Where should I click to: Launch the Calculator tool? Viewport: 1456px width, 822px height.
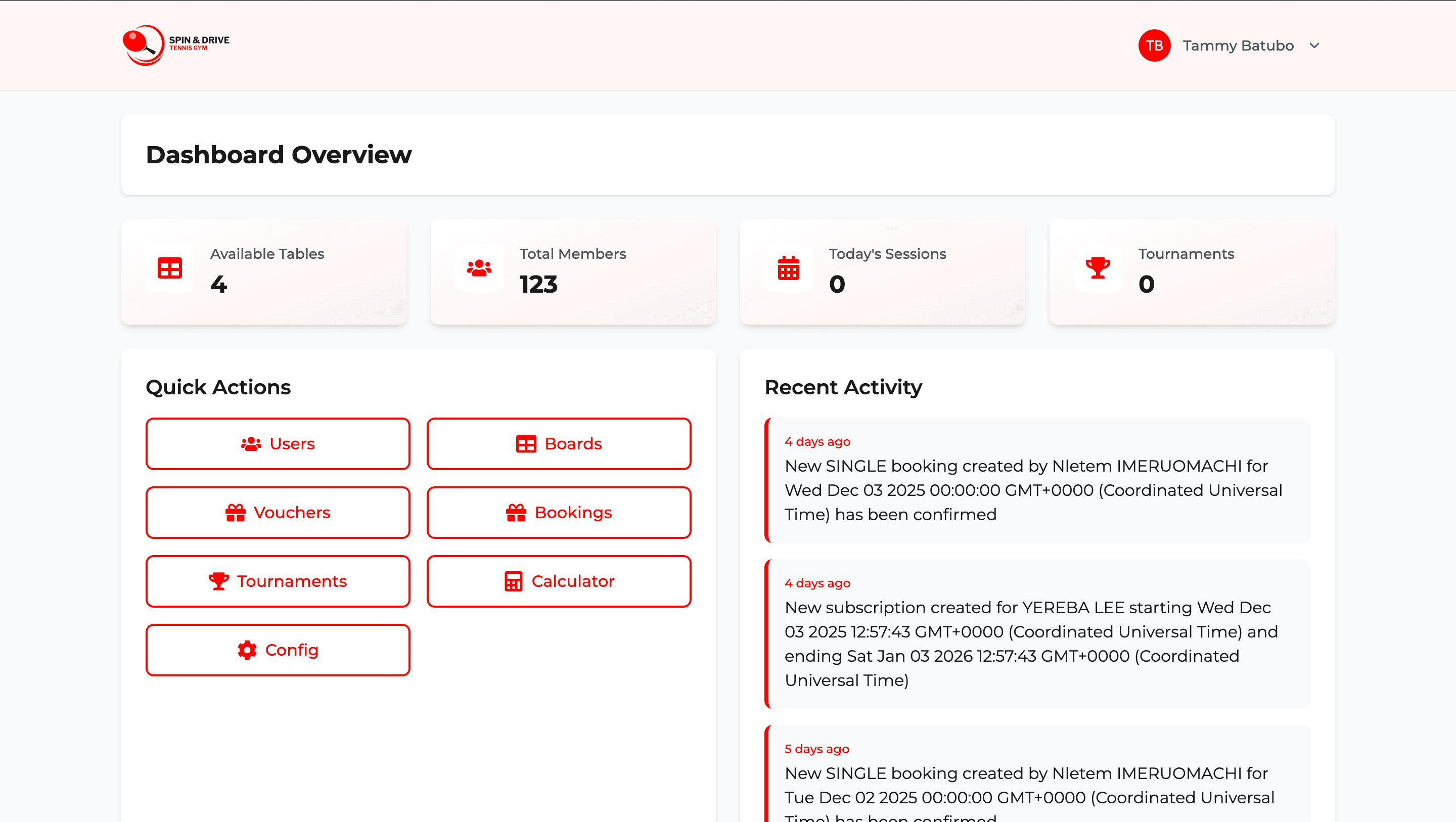tap(559, 581)
